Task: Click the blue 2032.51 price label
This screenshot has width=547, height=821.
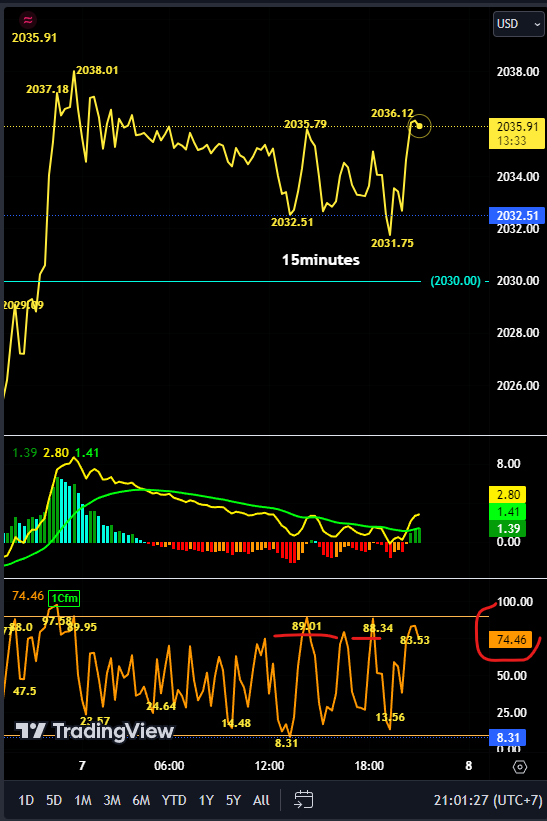Action: [x=517, y=215]
